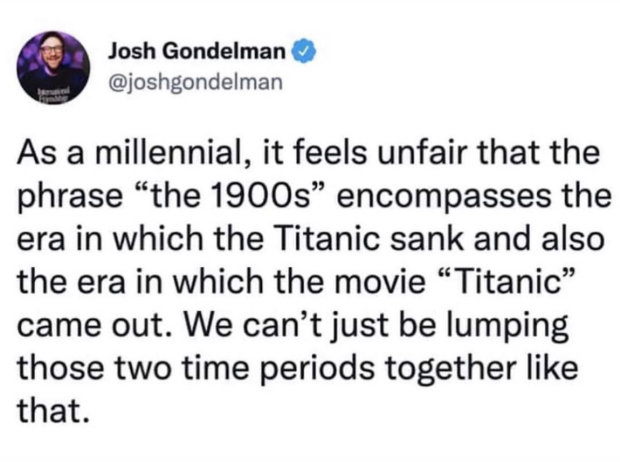Click the blue verified checkmark badge
Viewport: 620px width, 462px height.
[x=304, y=51]
